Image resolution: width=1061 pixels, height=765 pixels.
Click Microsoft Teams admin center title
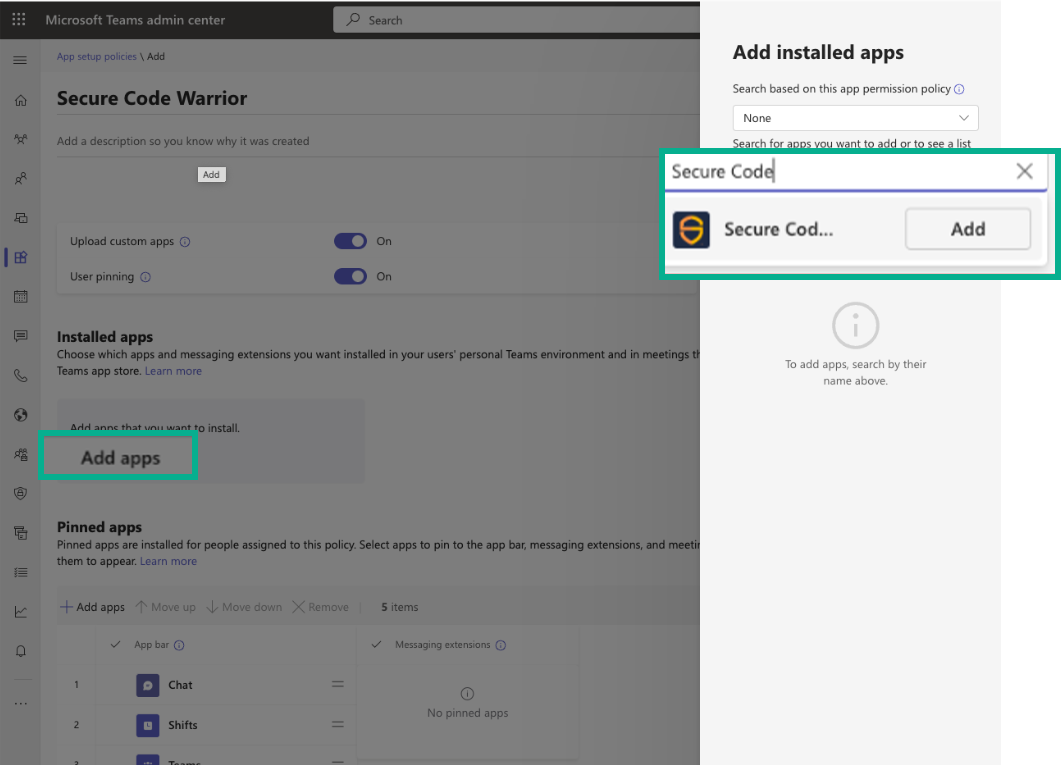[x=135, y=20]
